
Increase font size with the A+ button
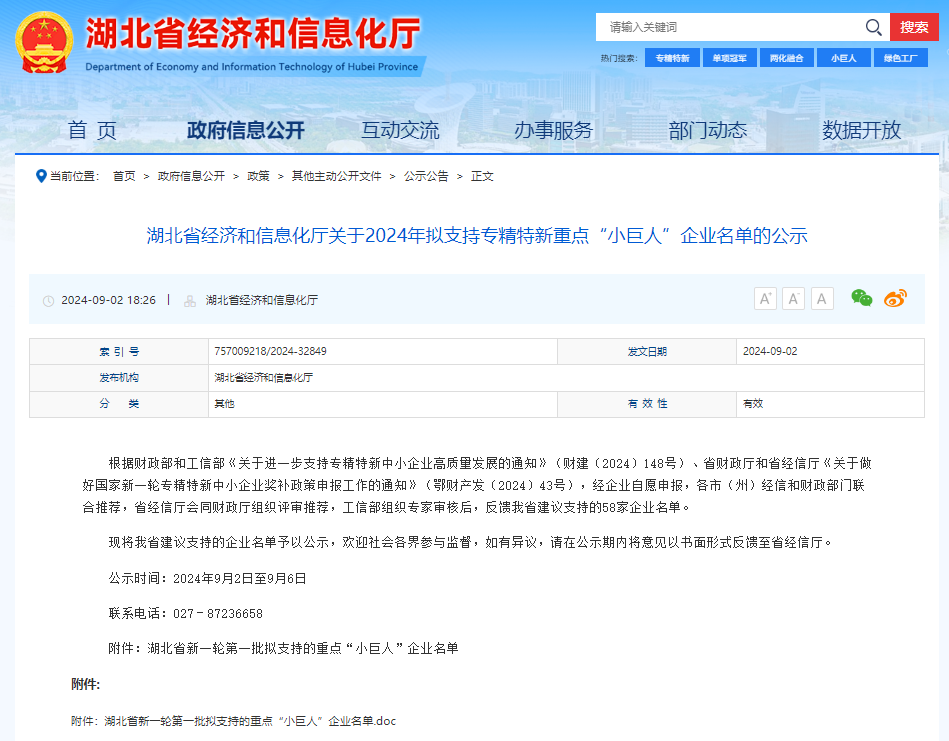click(x=765, y=298)
